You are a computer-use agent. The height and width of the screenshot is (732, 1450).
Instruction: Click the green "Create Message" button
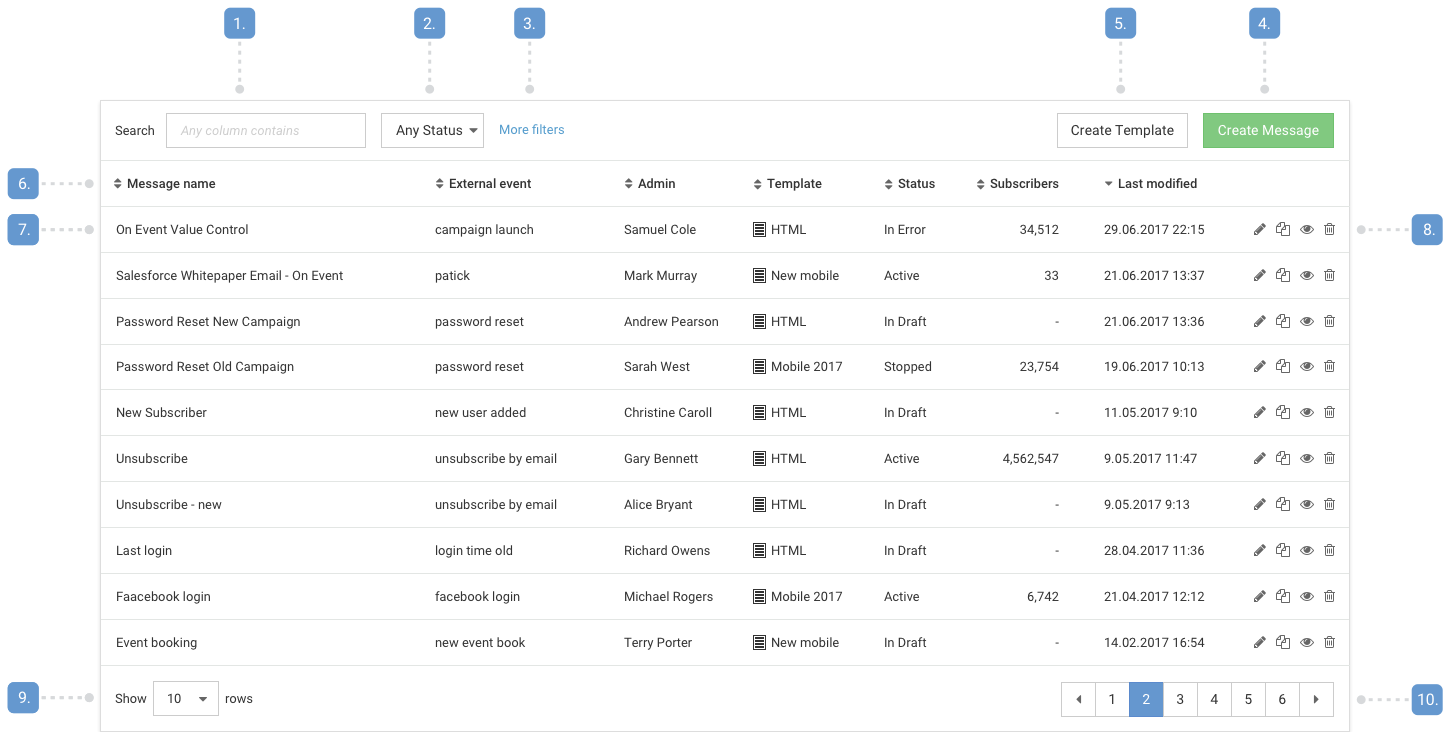pos(1268,130)
